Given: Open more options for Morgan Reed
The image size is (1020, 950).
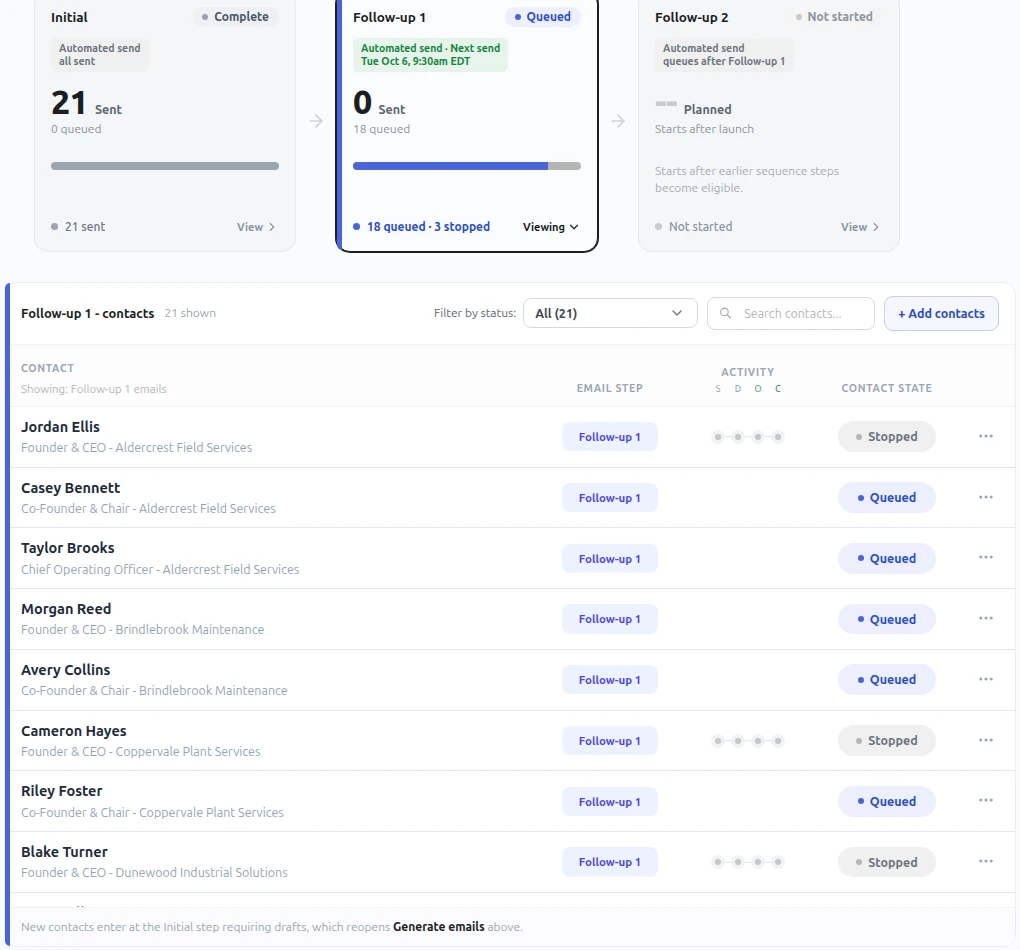Looking at the screenshot, I should coord(986,618).
